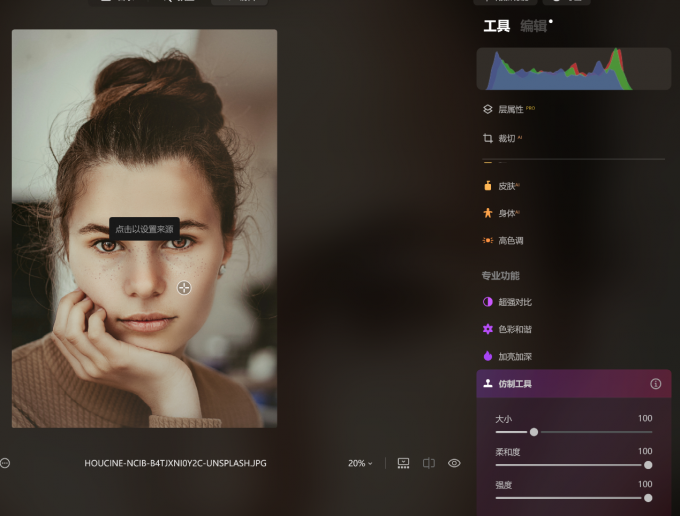Open the 20% zoom level dropdown
The image size is (680, 516).
[x=360, y=463]
